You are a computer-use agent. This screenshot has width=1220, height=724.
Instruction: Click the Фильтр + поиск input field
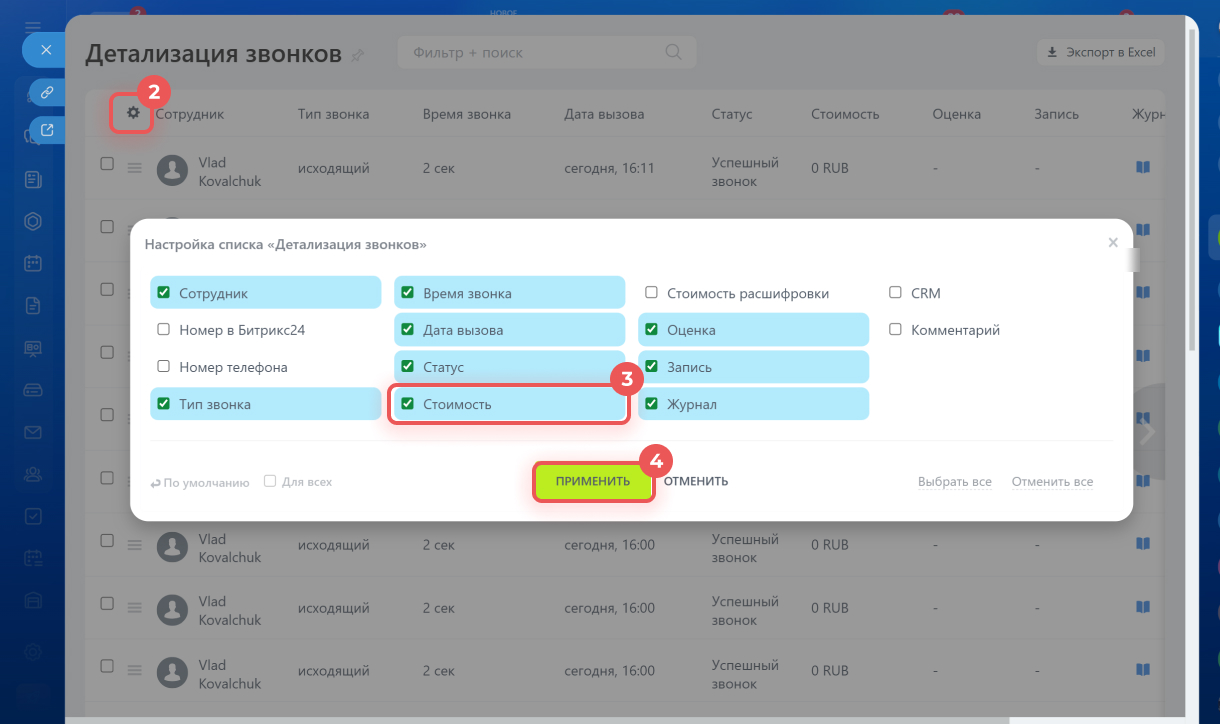tap(530, 52)
